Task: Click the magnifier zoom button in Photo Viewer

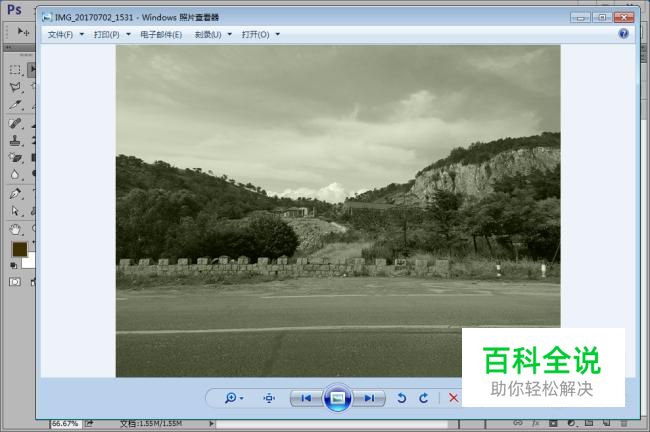Action: (234, 398)
